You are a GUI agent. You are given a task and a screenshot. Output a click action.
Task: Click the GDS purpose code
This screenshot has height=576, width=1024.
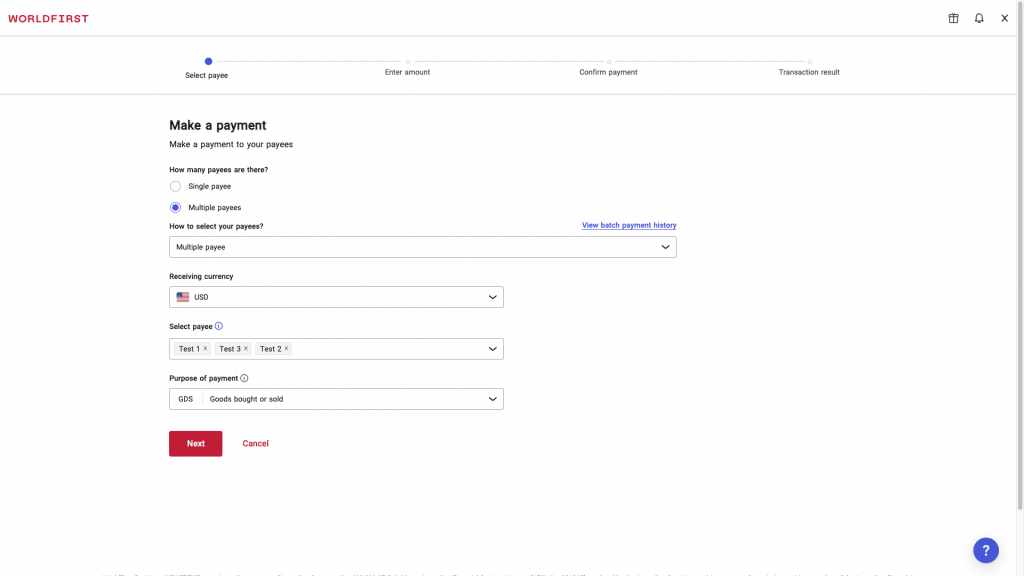tap(185, 399)
